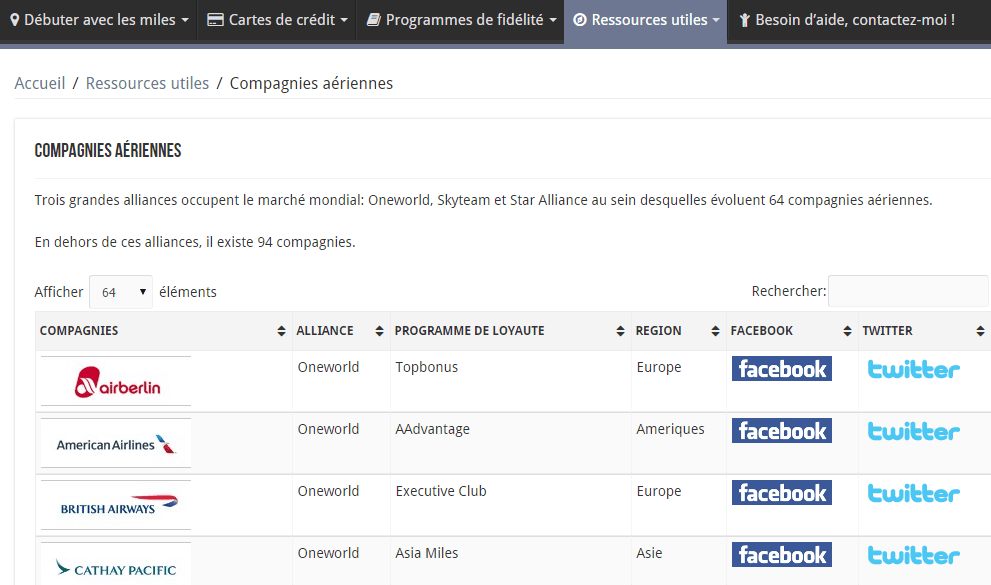Image resolution: width=991 pixels, height=585 pixels.
Task: Open the Ressources utiles menu
Action: coord(647,20)
